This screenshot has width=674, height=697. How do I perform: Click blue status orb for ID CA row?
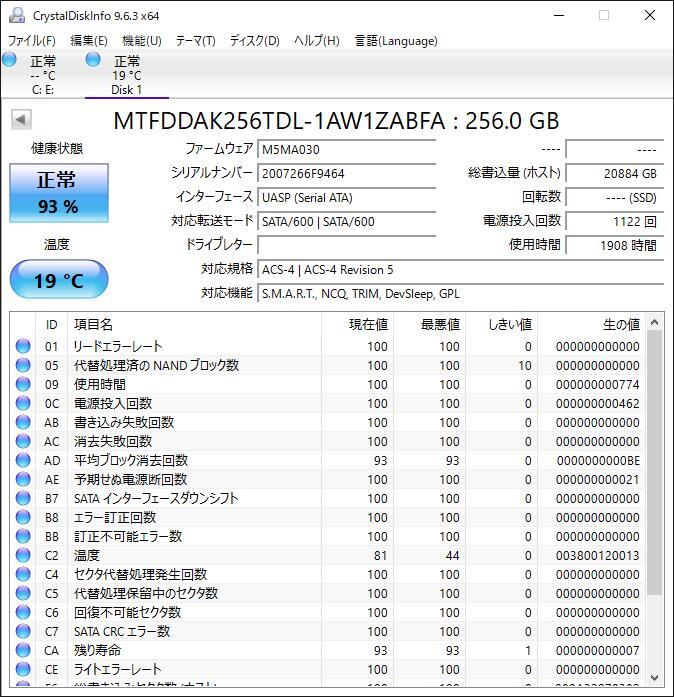click(23, 650)
